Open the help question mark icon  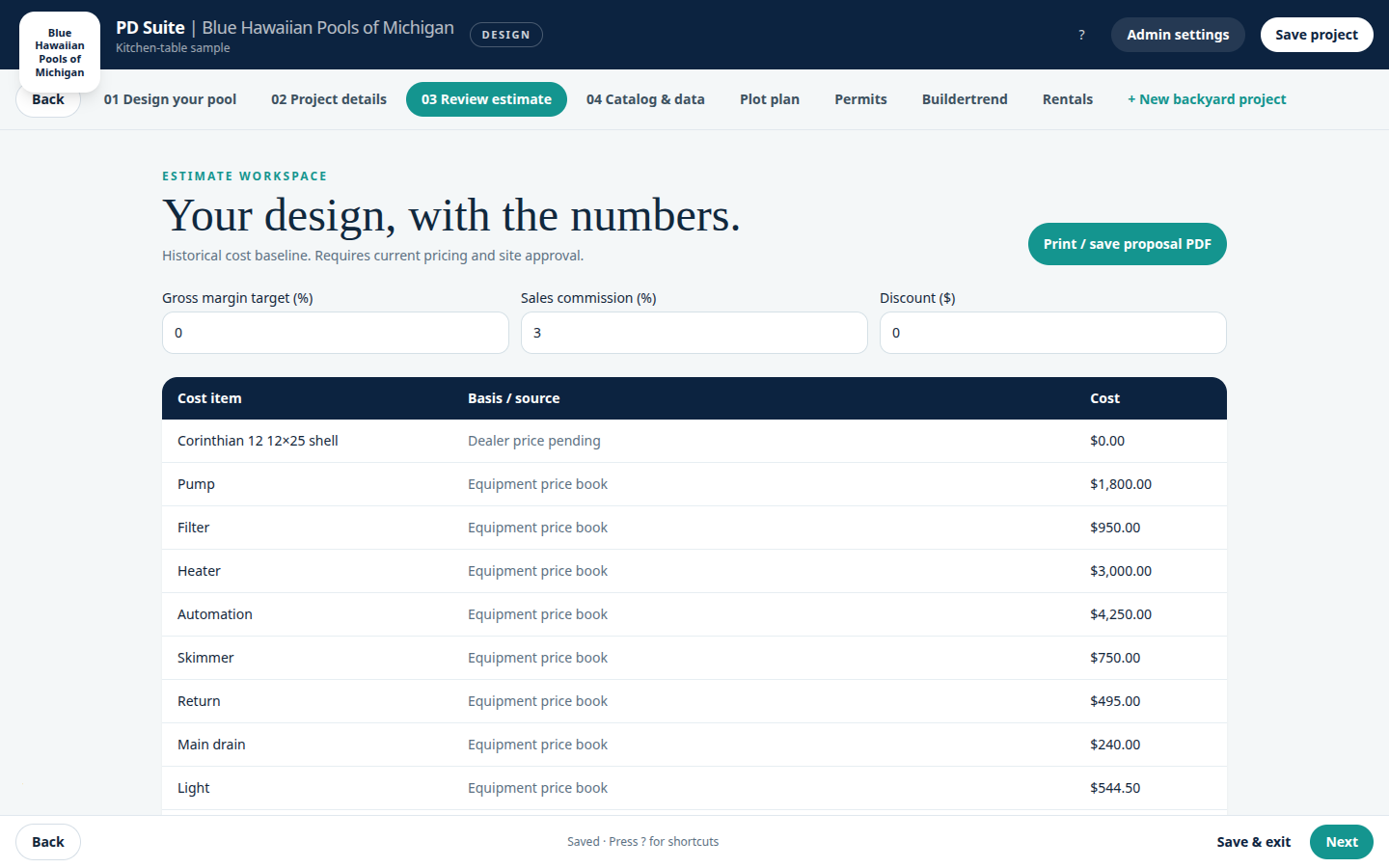[1081, 35]
